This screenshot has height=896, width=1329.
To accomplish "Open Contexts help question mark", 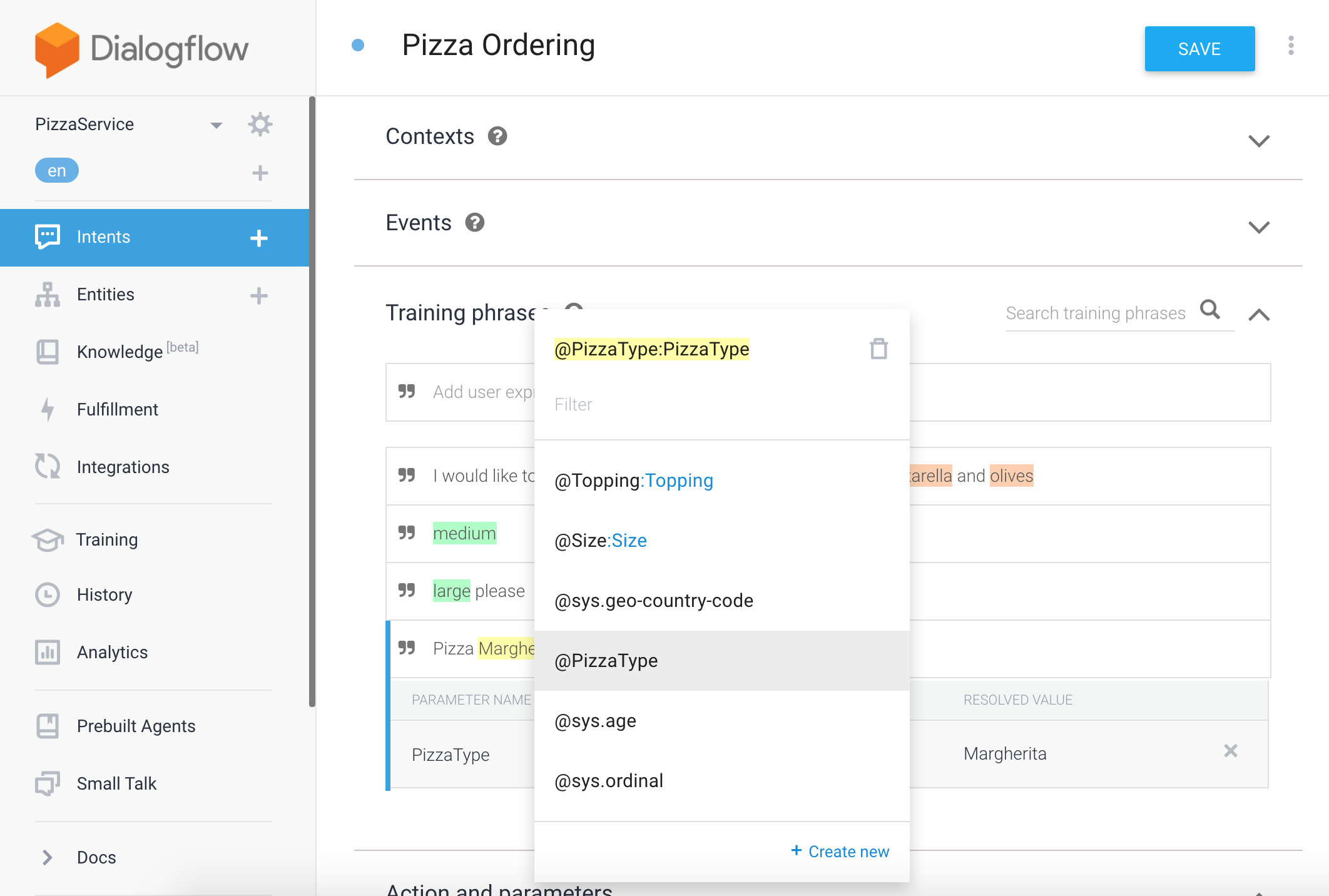I will click(x=497, y=136).
